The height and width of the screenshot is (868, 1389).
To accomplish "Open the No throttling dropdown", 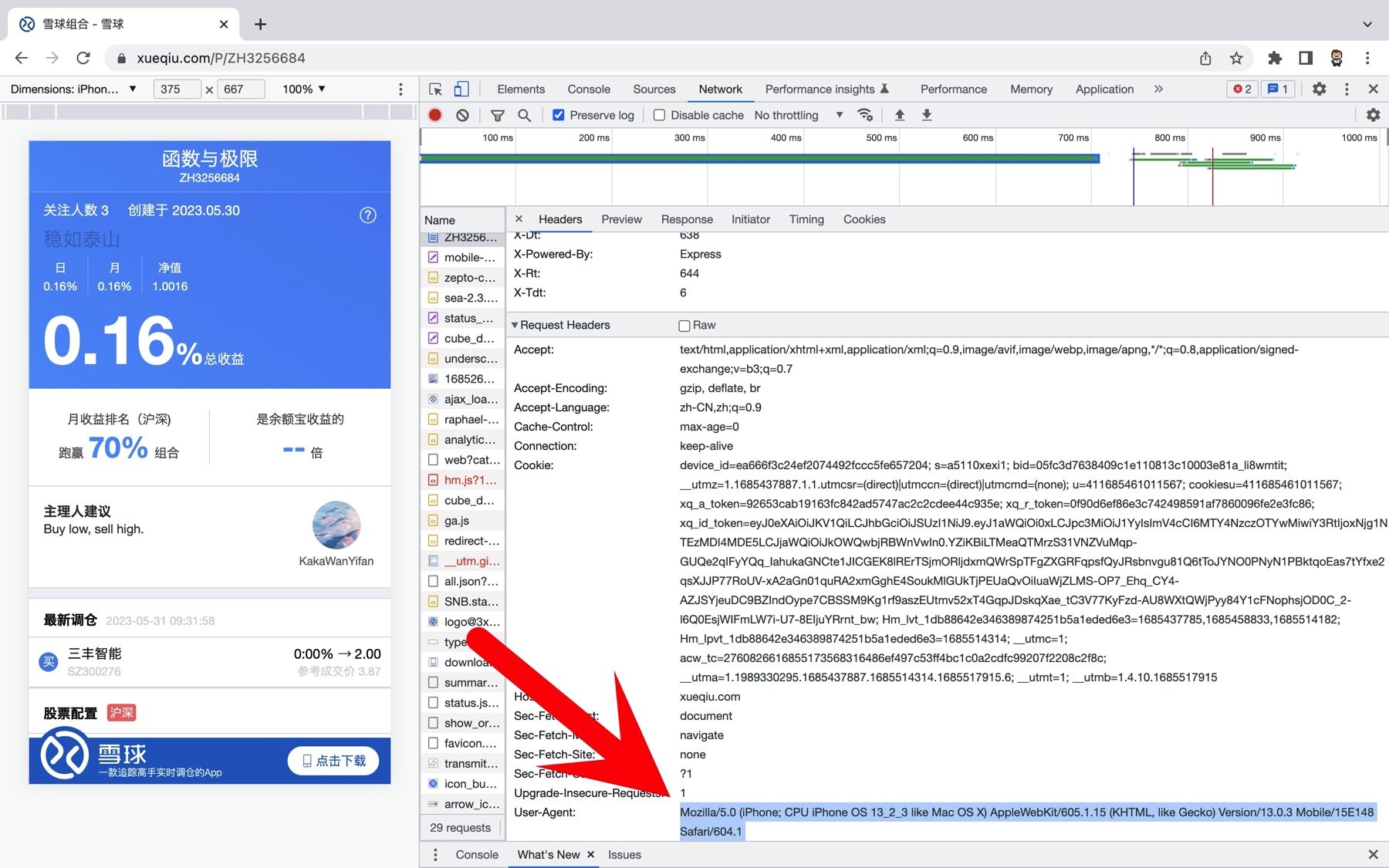I will (x=797, y=115).
